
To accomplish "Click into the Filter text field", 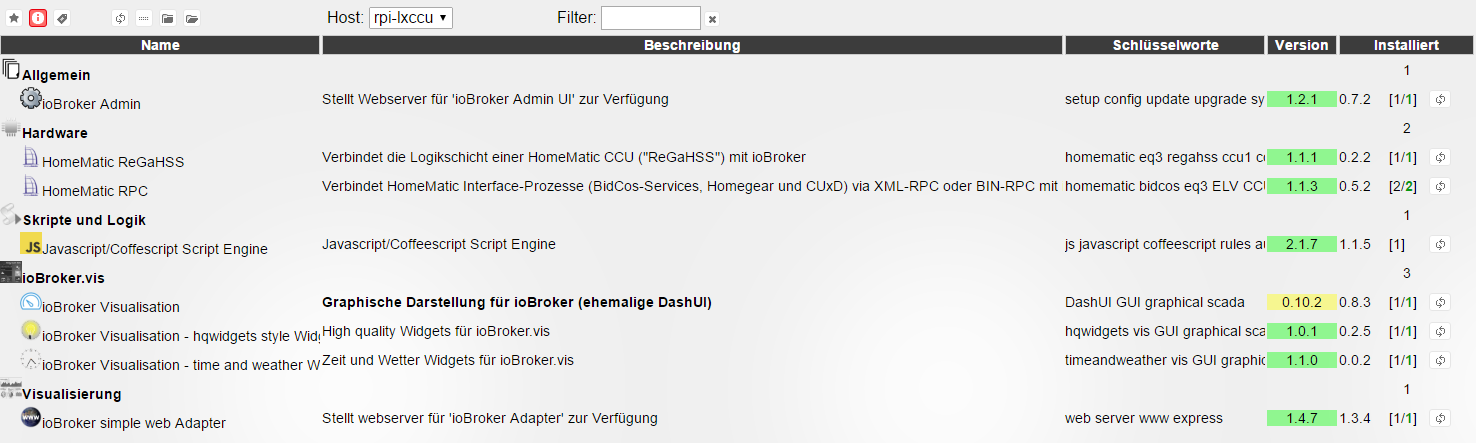I will tap(650, 18).
